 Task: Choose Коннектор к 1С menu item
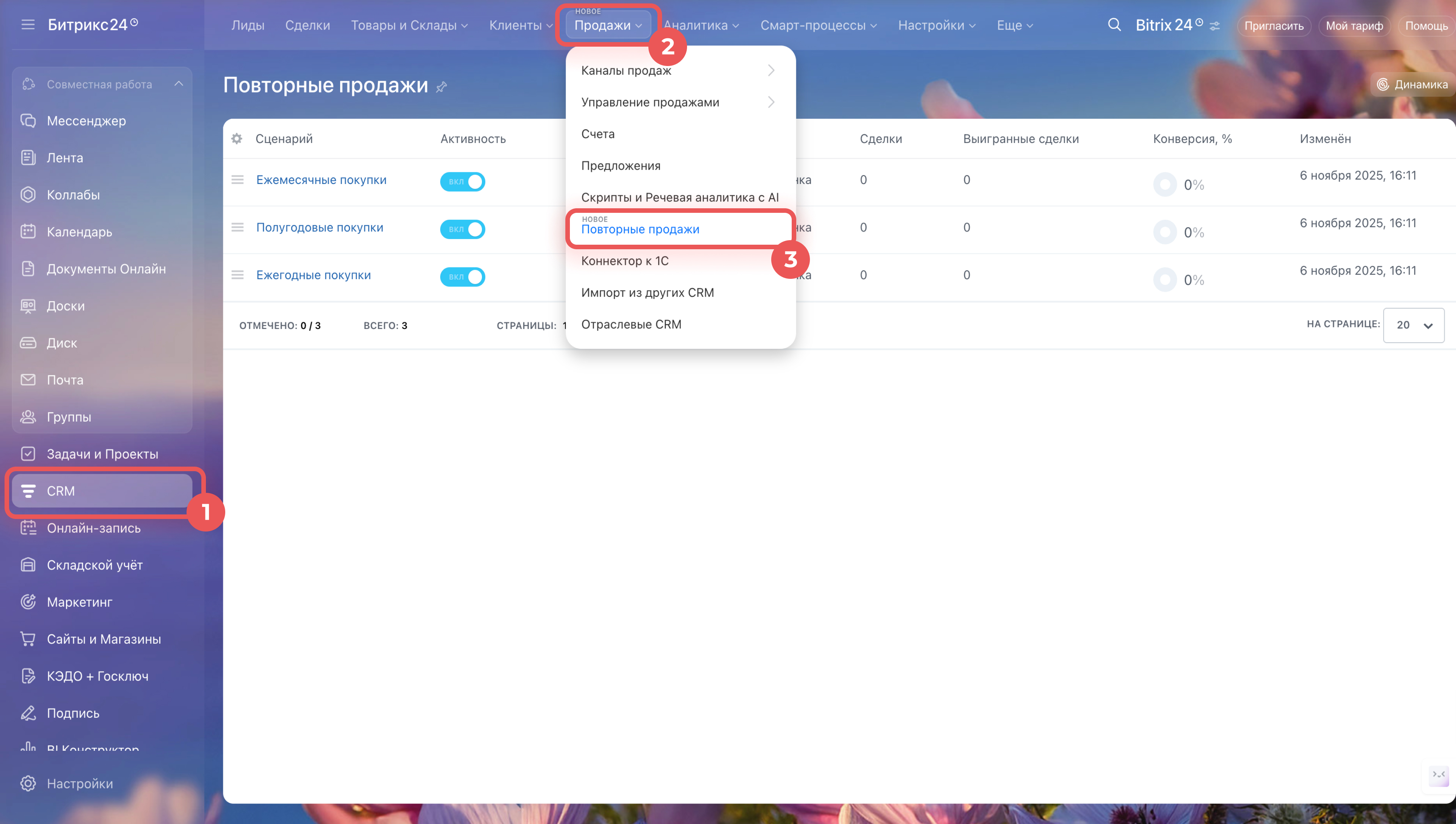tap(625, 261)
